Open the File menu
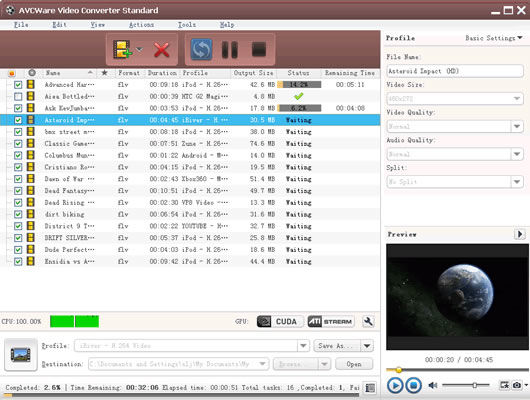Image resolution: width=530 pixels, height=400 pixels. [x=21, y=25]
